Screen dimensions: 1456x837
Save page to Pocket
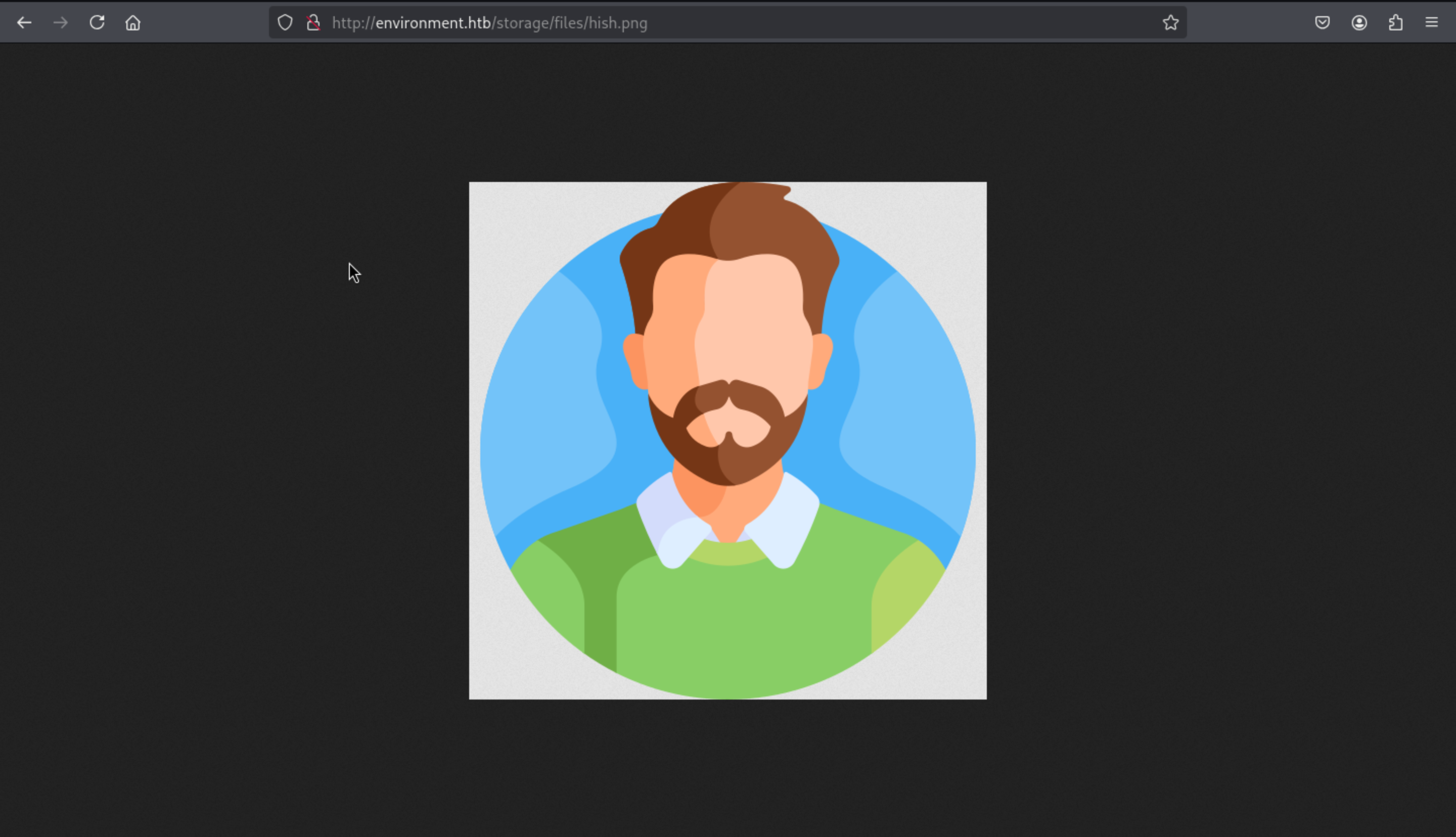pyautogui.click(x=1322, y=23)
